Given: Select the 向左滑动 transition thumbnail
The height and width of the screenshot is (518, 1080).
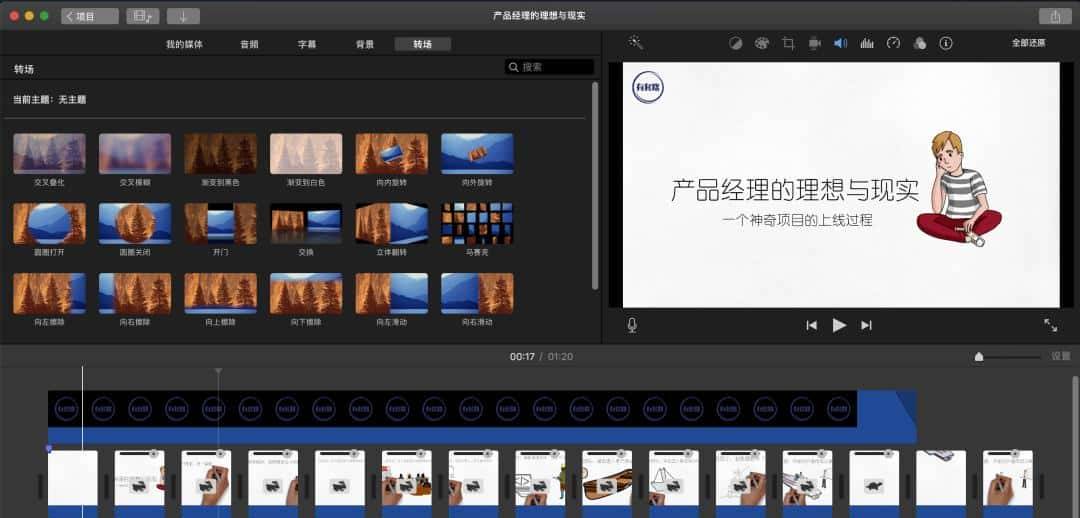Looking at the screenshot, I should (x=391, y=293).
